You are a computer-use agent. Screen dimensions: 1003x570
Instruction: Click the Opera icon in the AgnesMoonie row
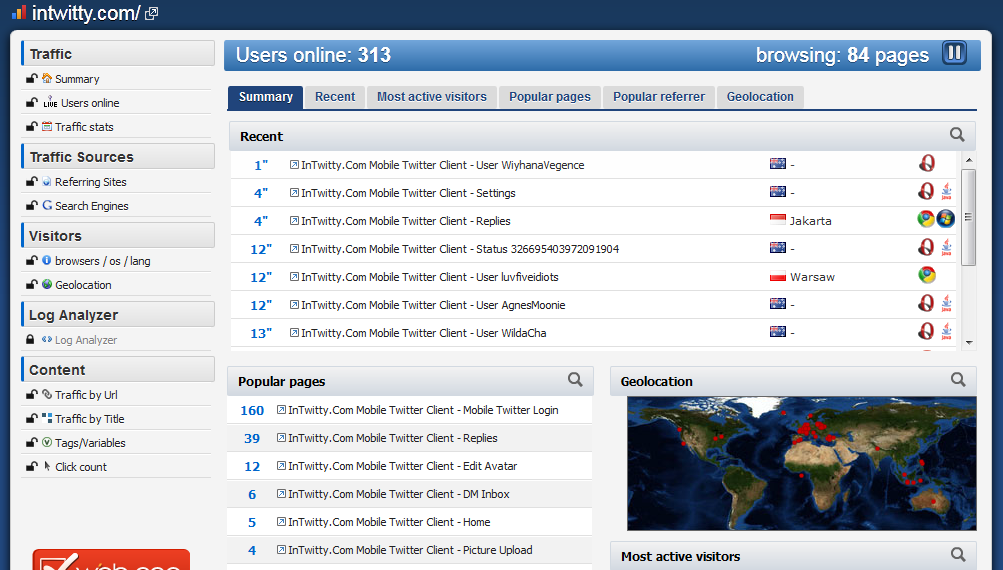point(926,303)
